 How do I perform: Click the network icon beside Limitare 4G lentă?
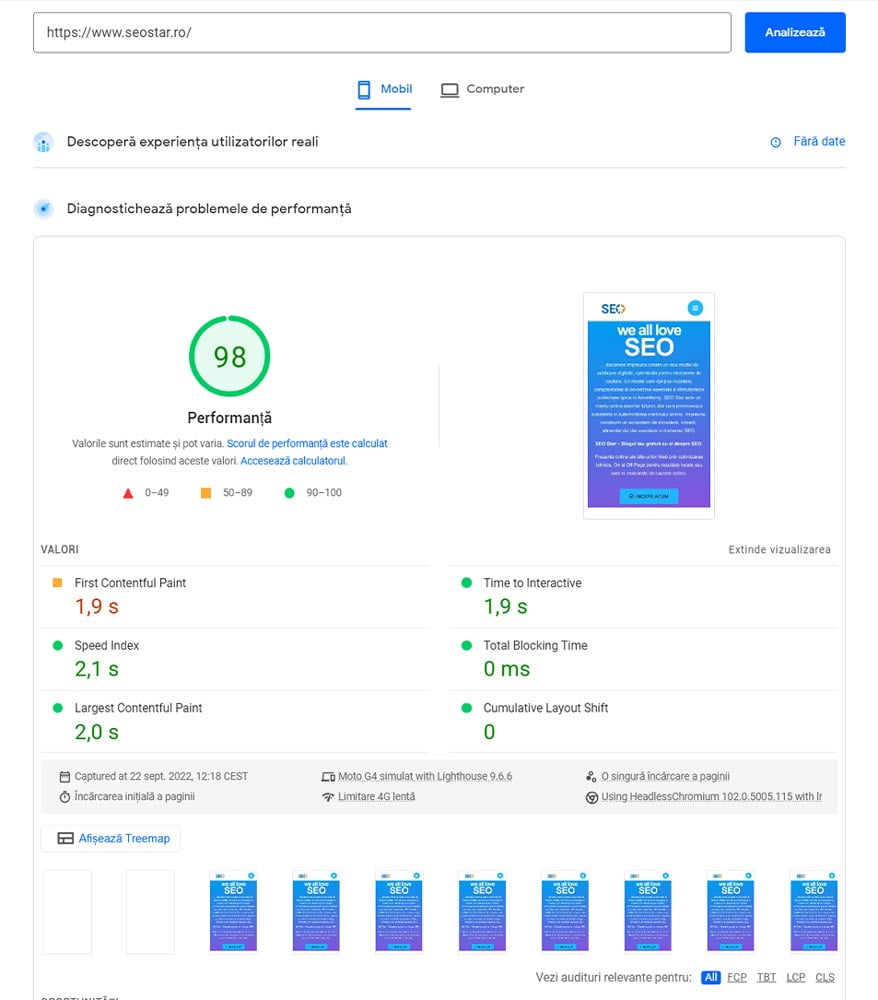pos(328,797)
